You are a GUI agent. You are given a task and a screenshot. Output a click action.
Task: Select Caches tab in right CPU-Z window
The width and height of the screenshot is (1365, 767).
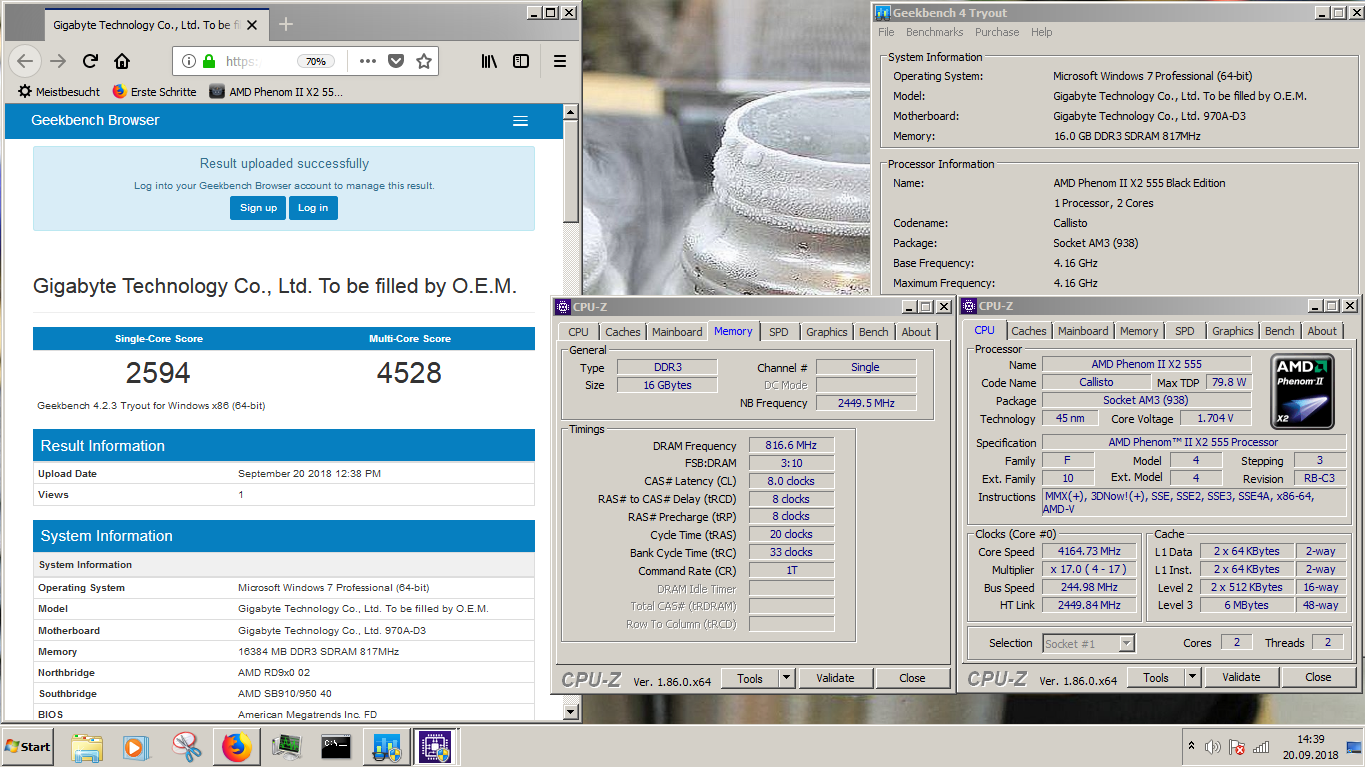click(x=1028, y=331)
